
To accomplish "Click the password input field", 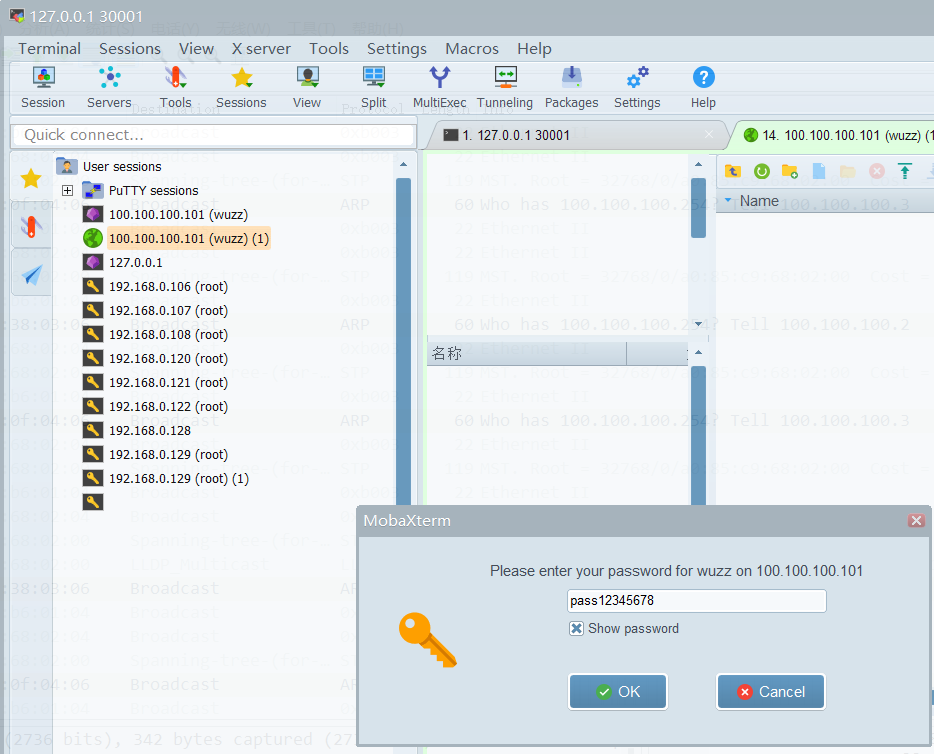I will point(696,600).
